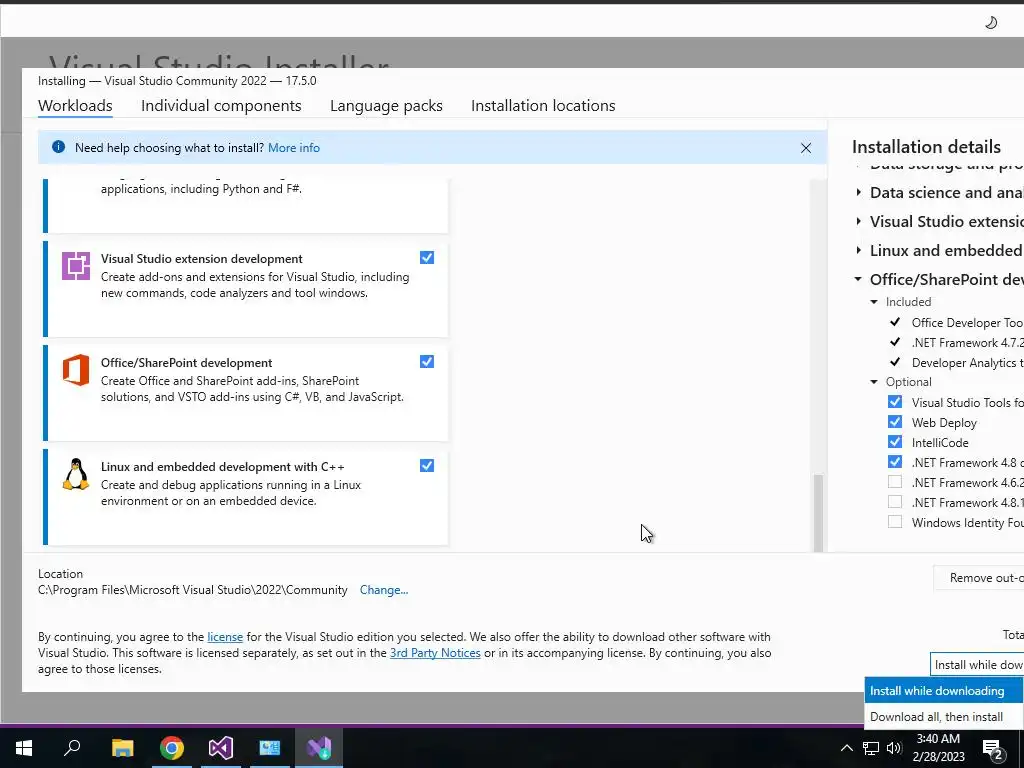Expand Visual Studio extension details node
Screen dimensions: 1024x768
[x=858, y=221]
